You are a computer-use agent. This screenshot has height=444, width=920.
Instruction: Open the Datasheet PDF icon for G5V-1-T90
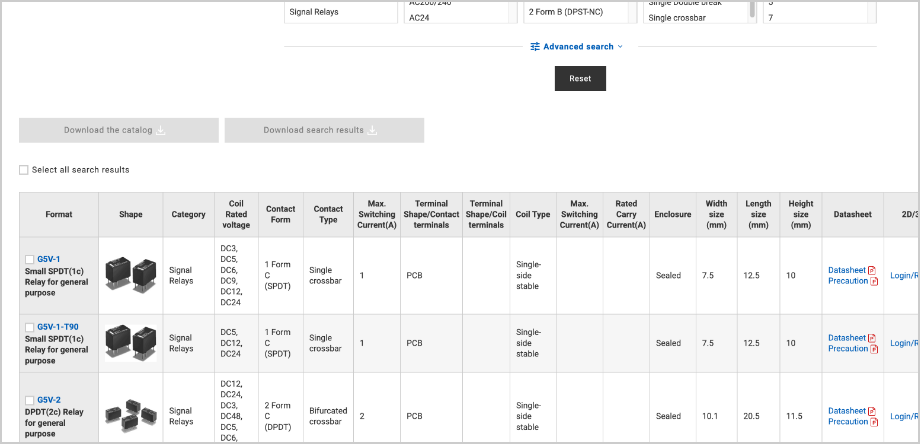coord(872,339)
